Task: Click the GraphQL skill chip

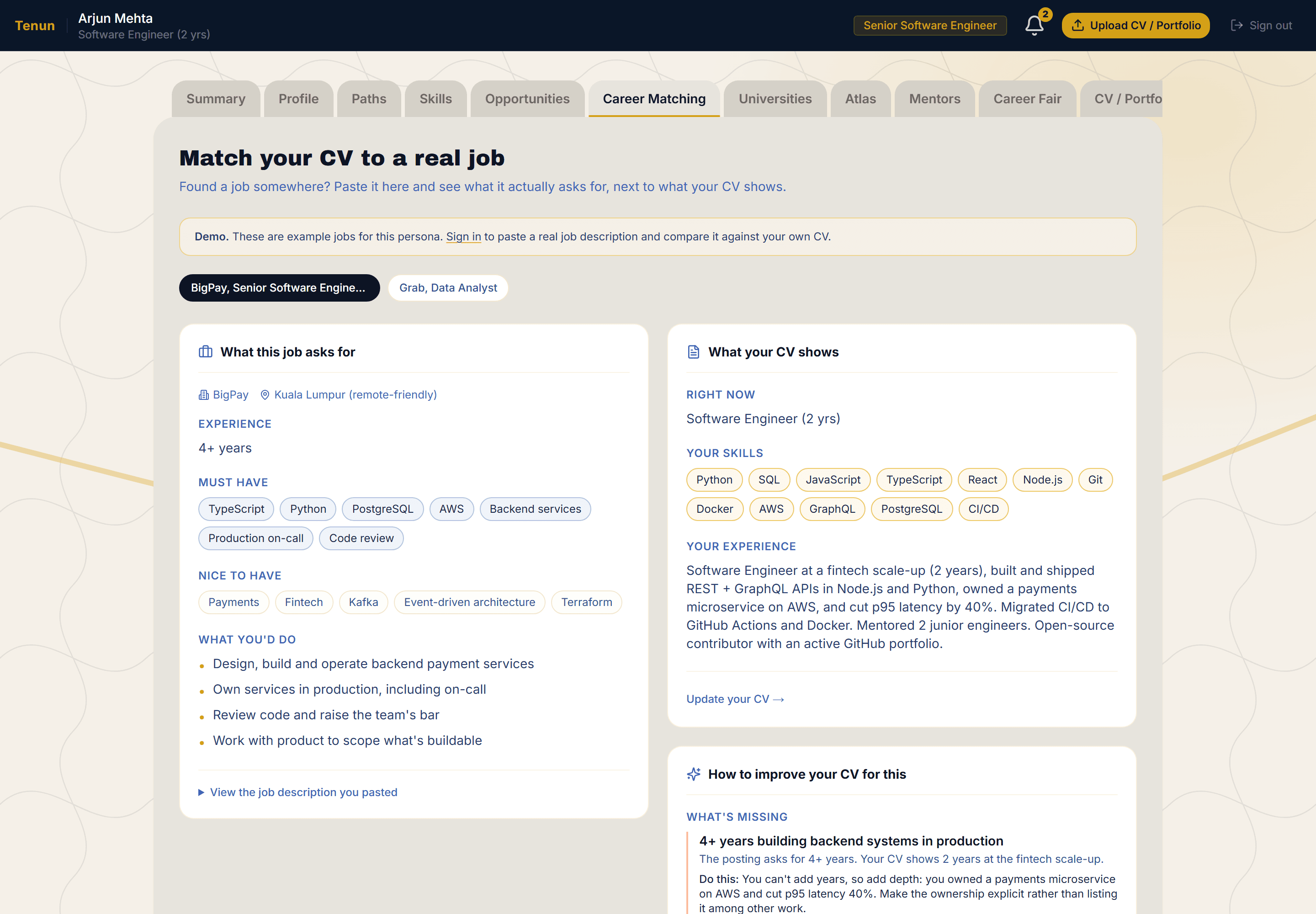Action: click(x=832, y=509)
